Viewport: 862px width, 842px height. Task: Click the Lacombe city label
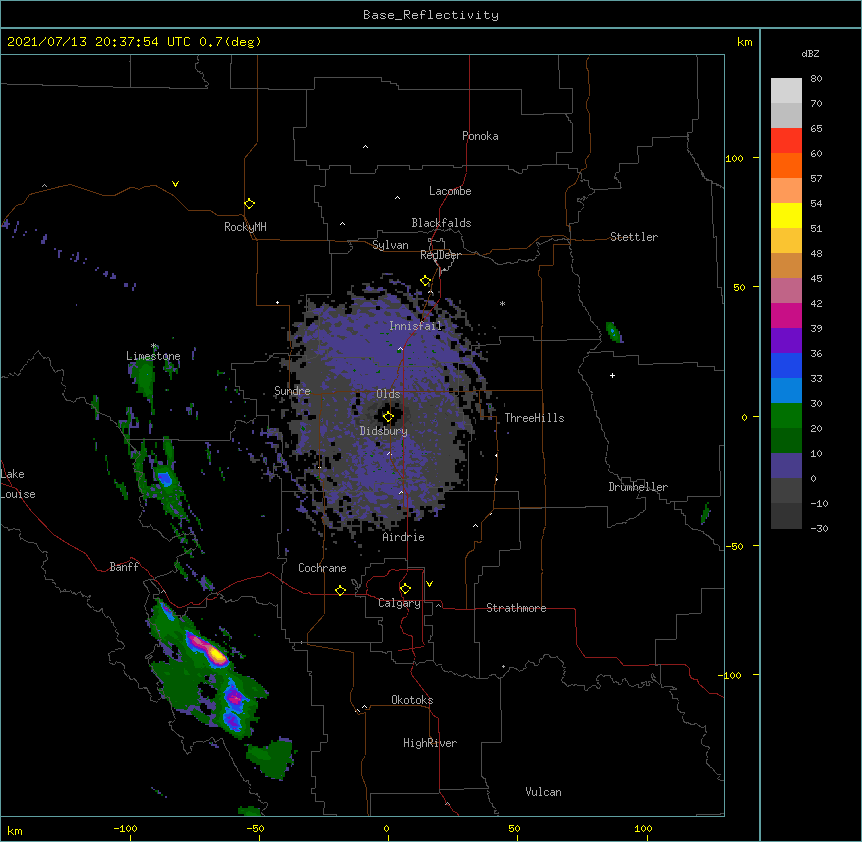coord(450,191)
